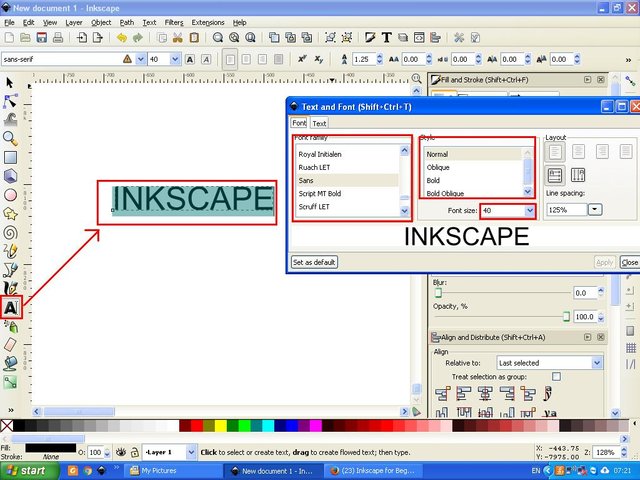Click the Windows start button
Image resolution: width=640 pixels, height=480 pixels.
pos(29,471)
